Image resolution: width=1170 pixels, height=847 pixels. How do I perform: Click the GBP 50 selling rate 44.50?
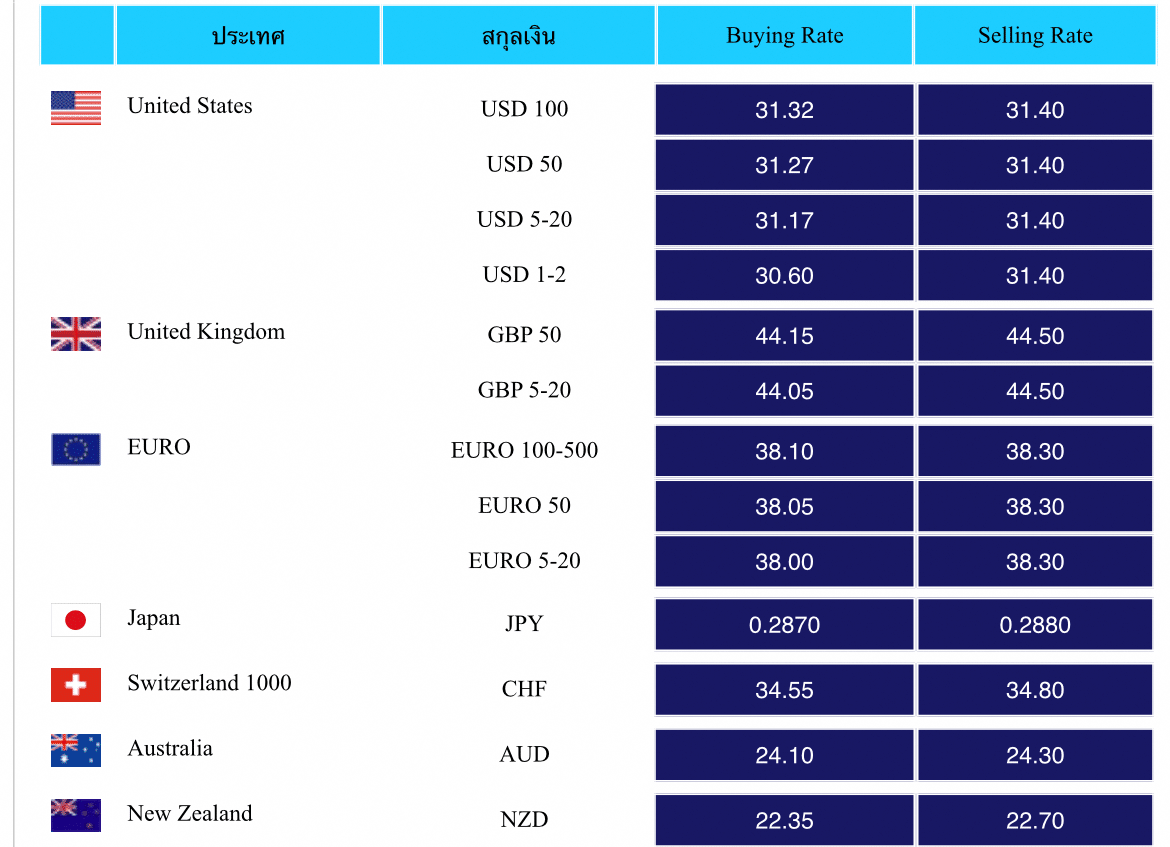[1035, 336]
